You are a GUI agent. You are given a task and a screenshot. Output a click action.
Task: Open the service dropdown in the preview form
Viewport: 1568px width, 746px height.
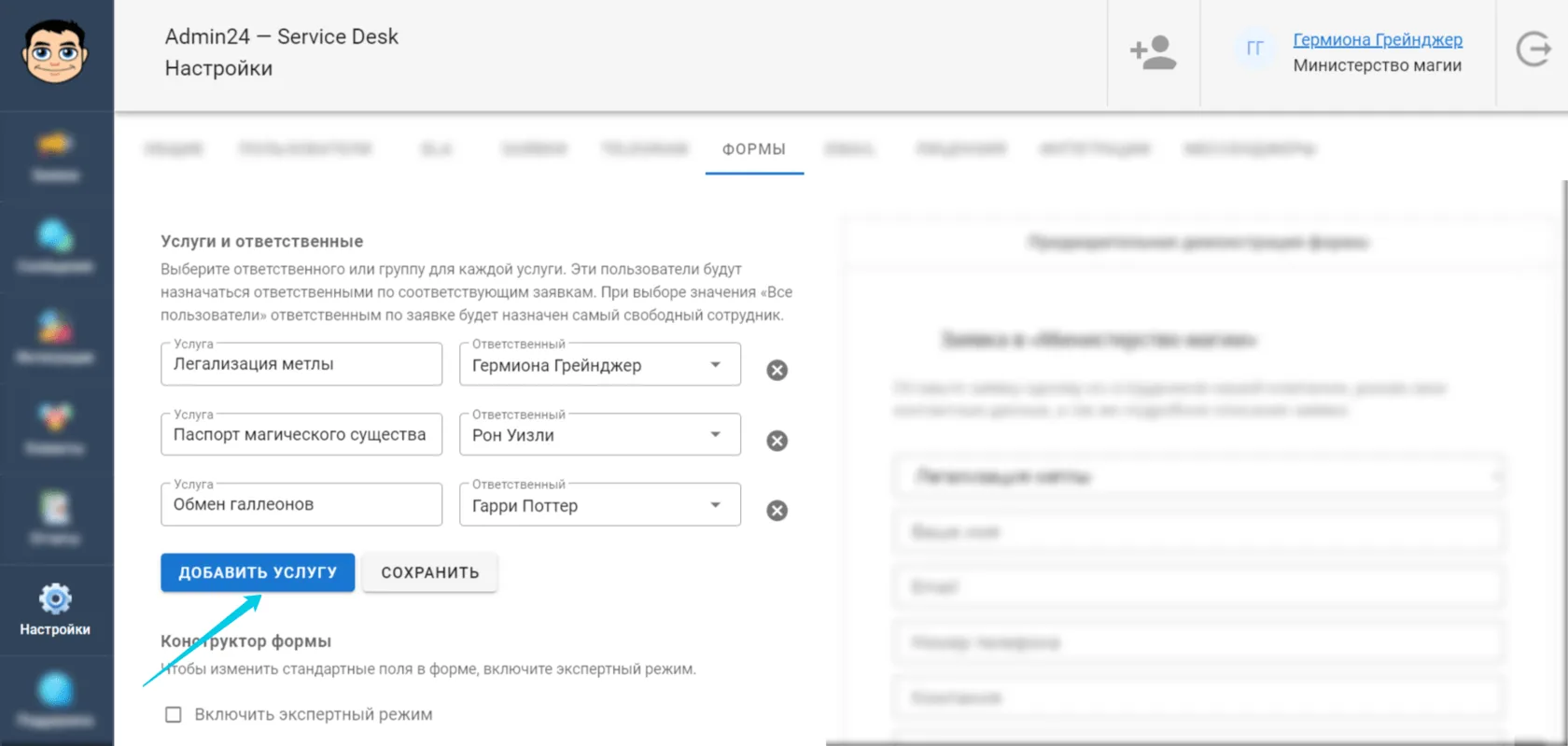point(1198,476)
